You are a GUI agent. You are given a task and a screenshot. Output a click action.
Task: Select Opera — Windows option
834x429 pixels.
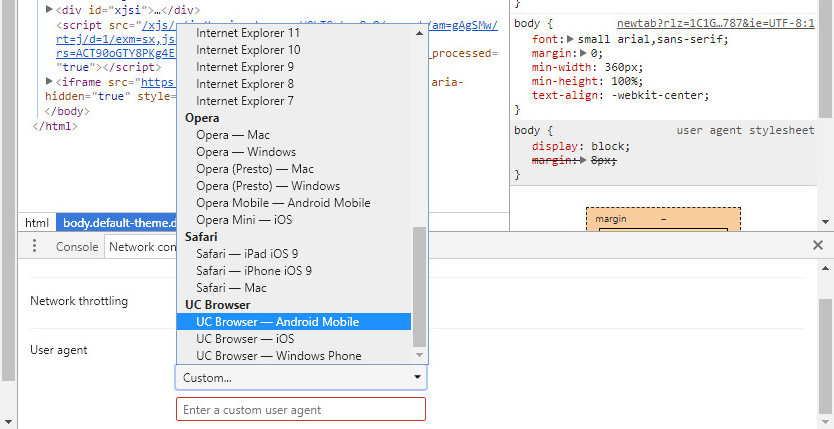[294, 152]
